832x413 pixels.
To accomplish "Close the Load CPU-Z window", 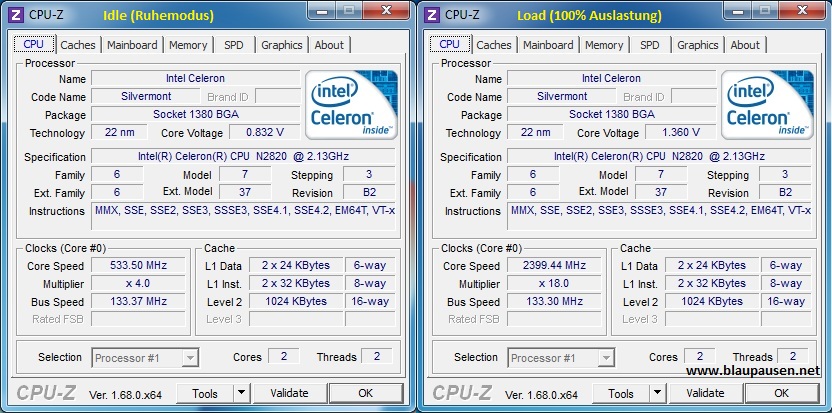I will [x=803, y=10].
